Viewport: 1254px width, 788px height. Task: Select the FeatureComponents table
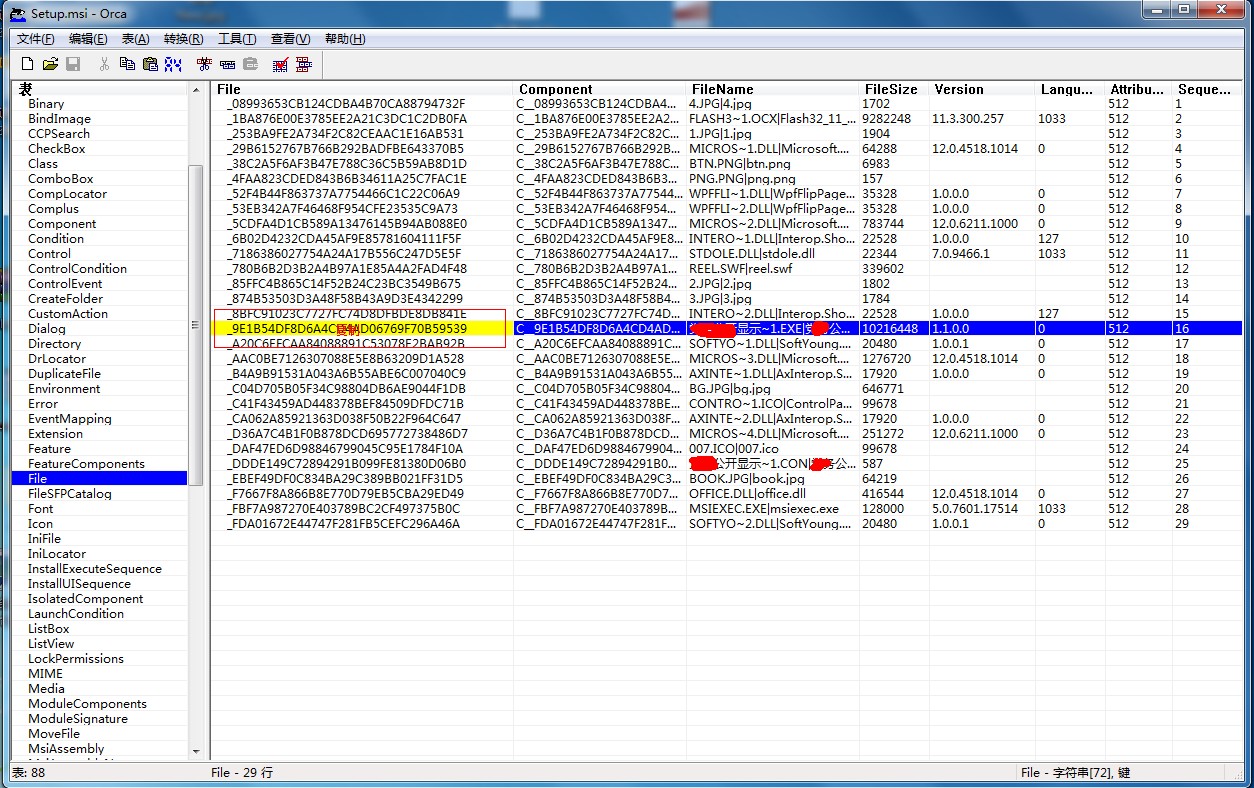click(86, 464)
